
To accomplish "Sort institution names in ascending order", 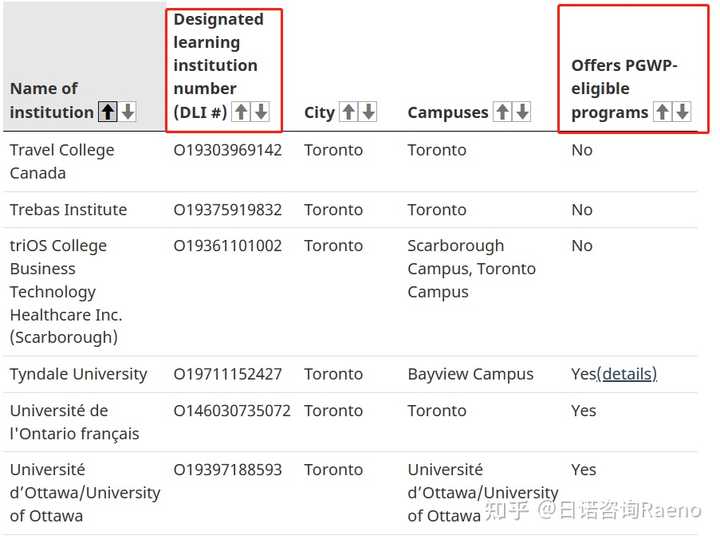I will (107, 112).
